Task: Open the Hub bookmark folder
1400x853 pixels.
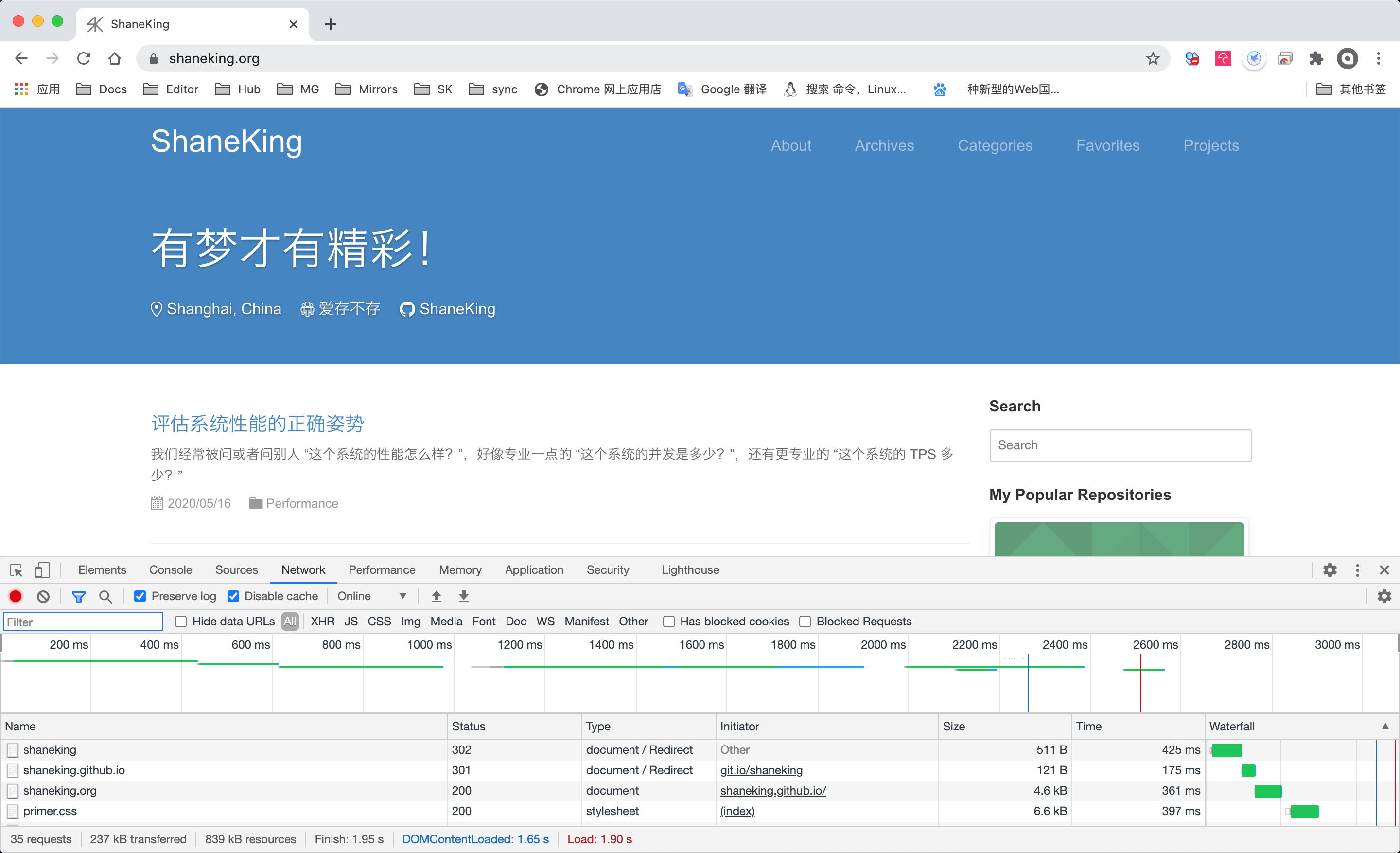Action: [238, 89]
